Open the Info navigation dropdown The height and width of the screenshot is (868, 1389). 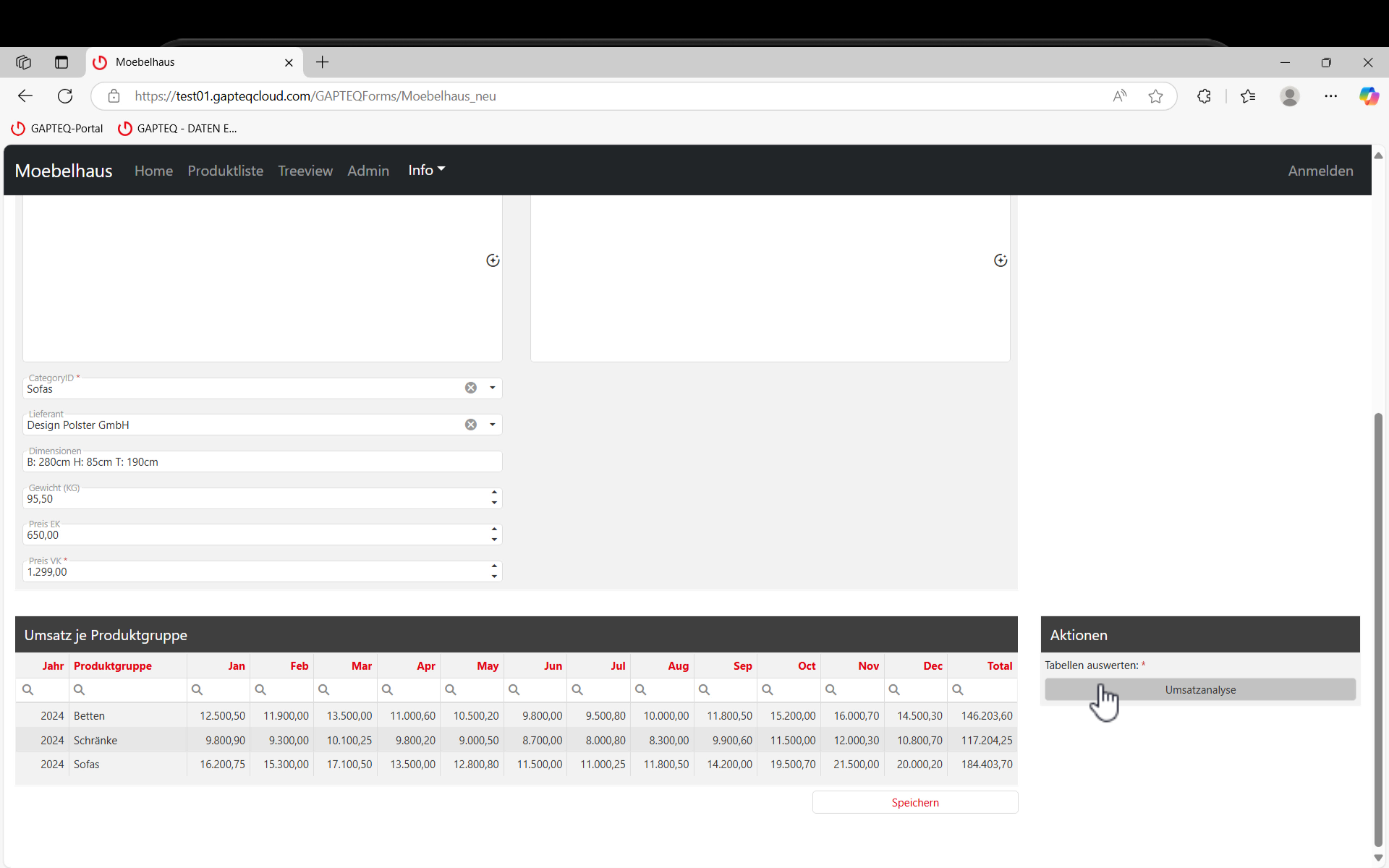click(x=426, y=170)
